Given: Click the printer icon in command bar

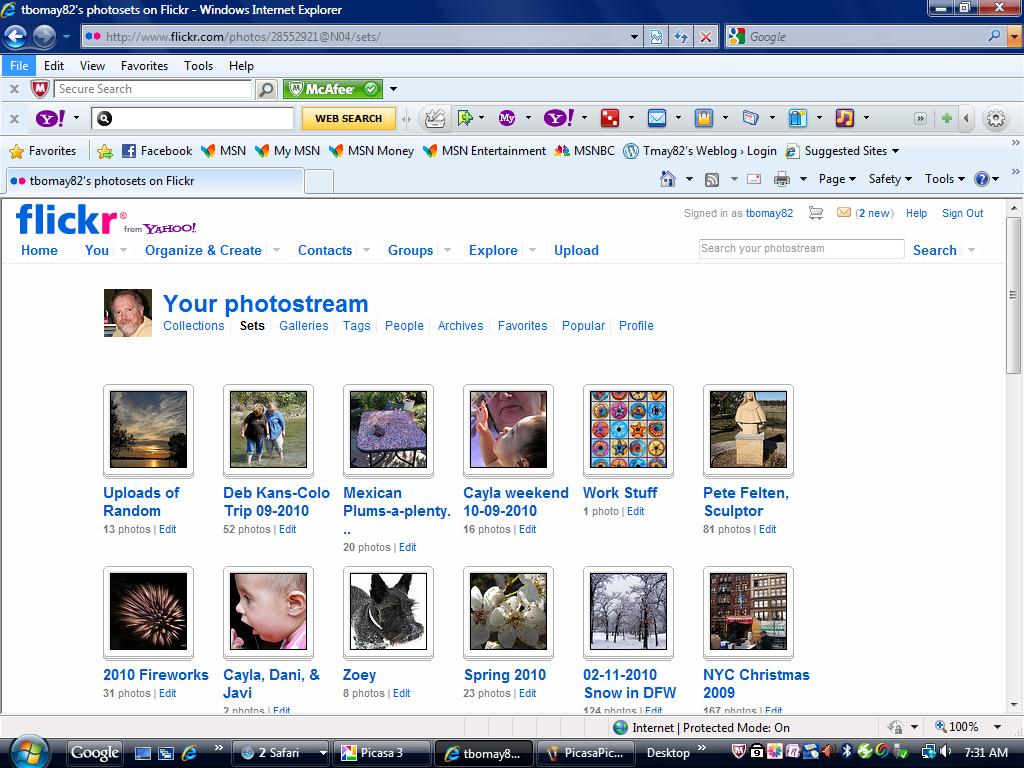Looking at the screenshot, I should click(x=781, y=179).
